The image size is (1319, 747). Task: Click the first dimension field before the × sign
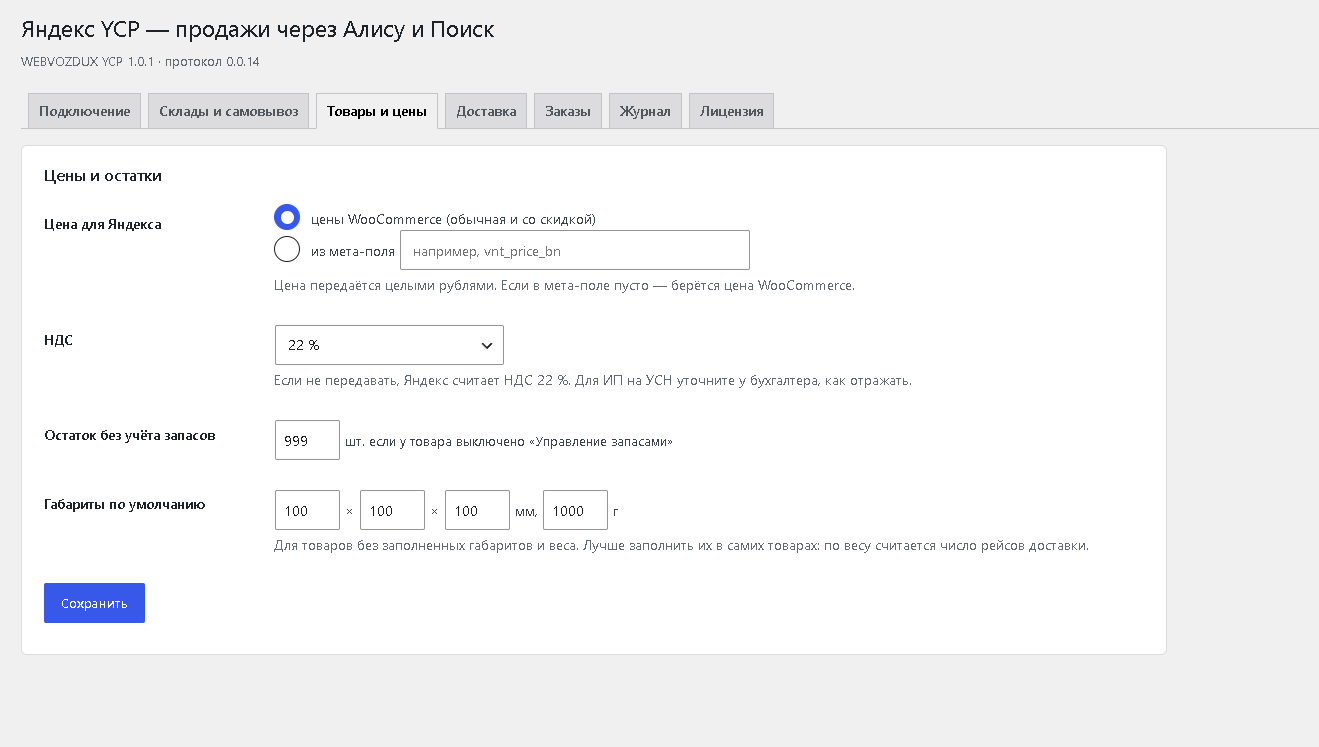click(307, 510)
